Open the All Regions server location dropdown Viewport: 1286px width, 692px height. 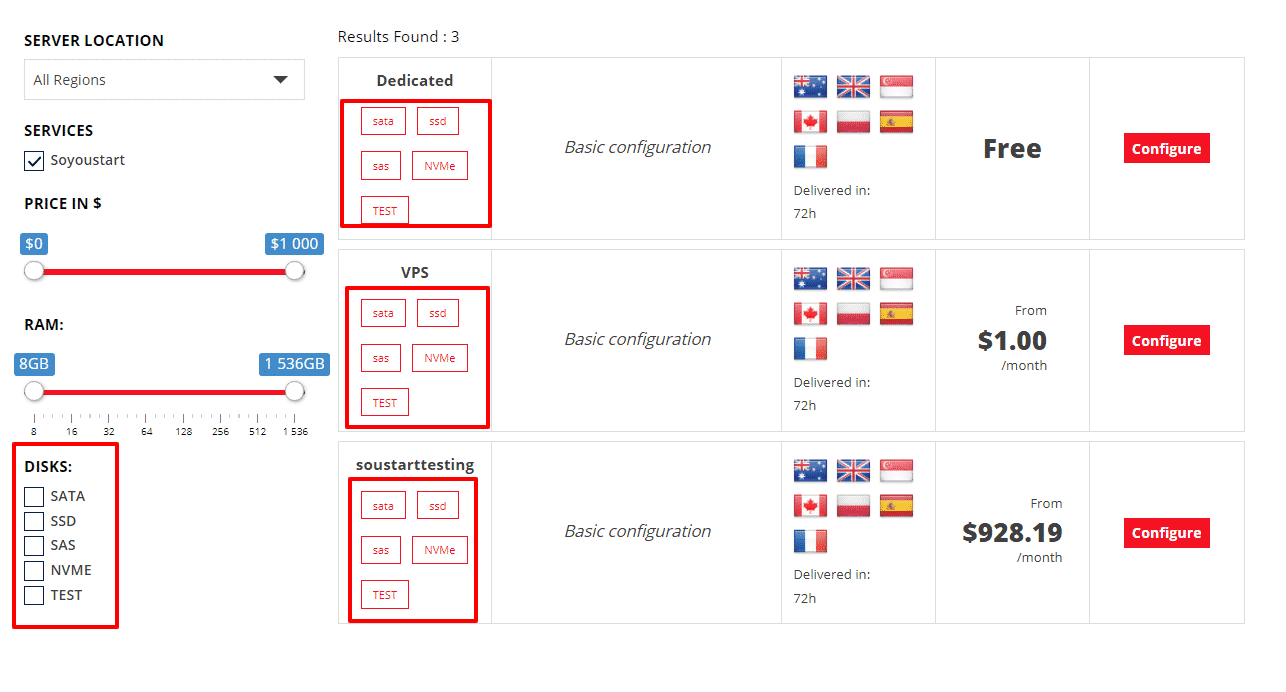[164, 80]
